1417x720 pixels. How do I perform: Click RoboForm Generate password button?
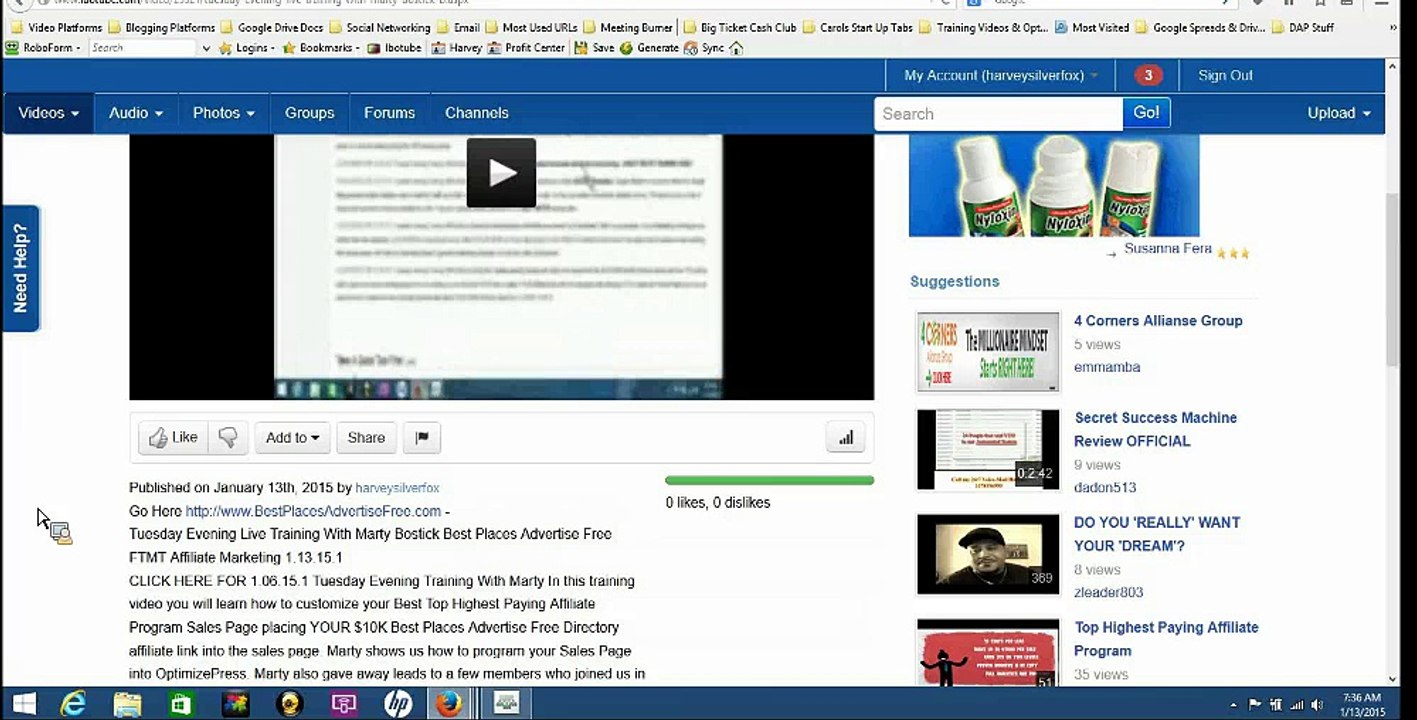pyautogui.click(x=649, y=48)
